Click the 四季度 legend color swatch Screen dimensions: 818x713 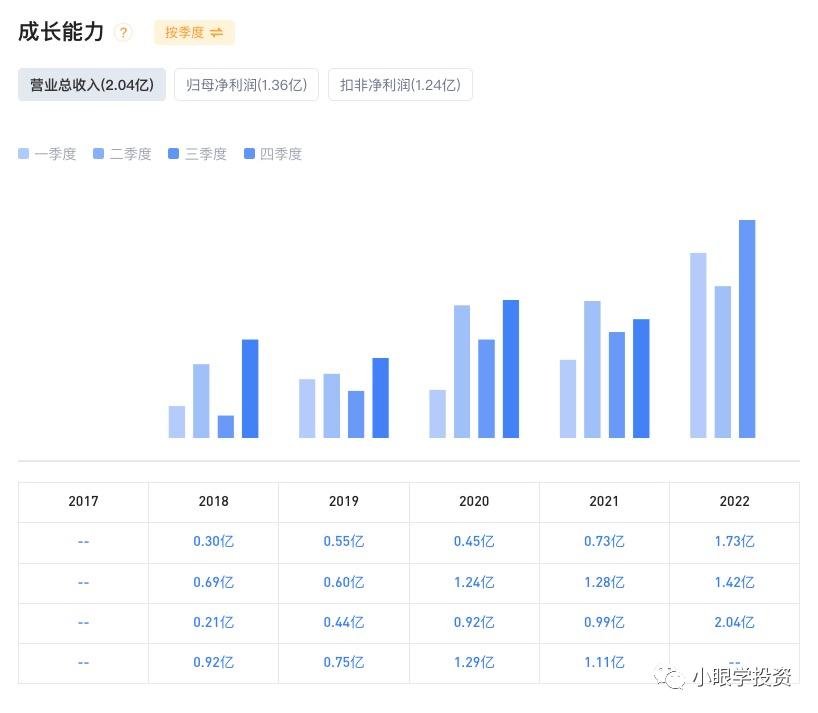point(249,153)
